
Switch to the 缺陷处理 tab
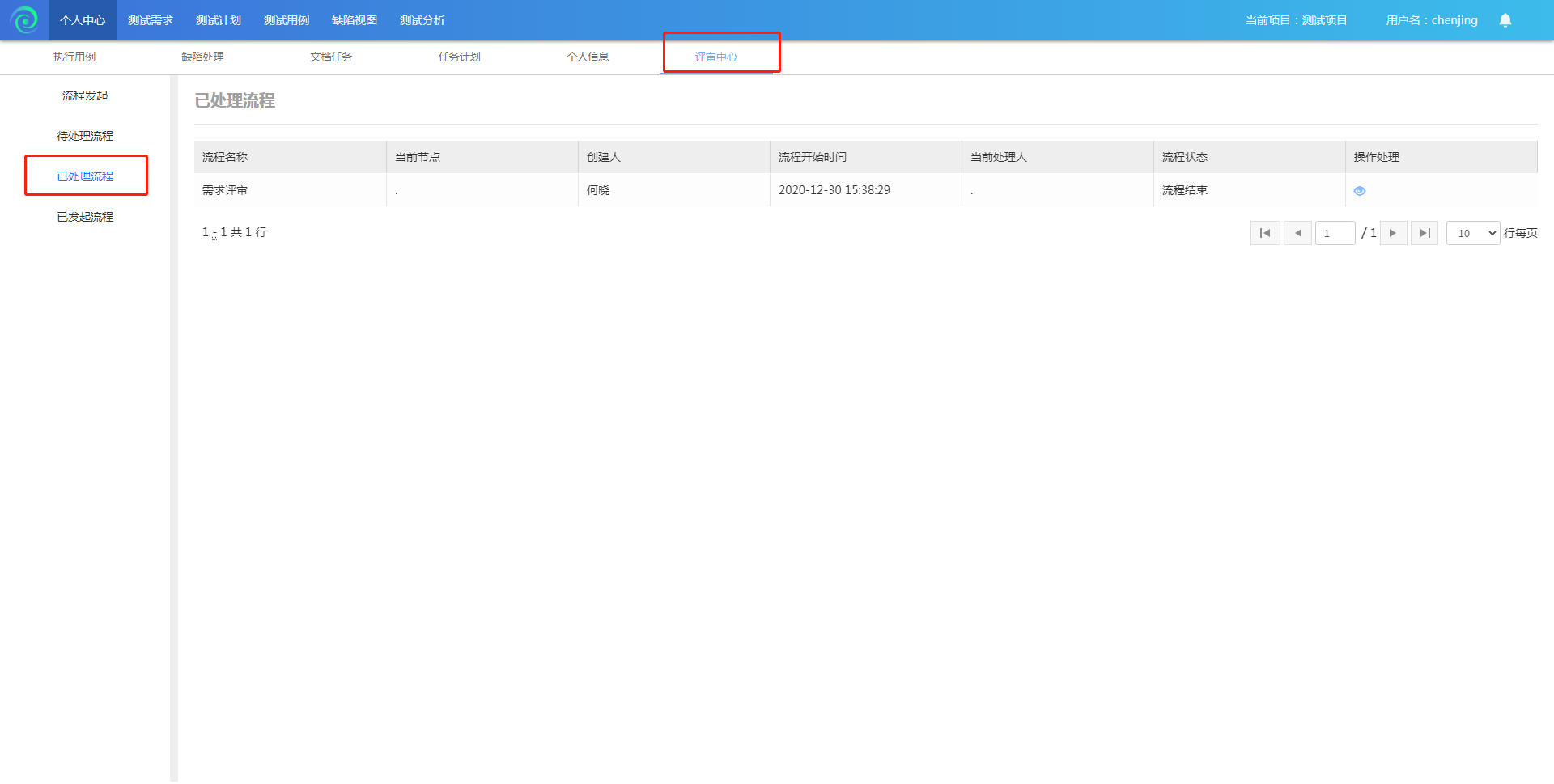pyautogui.click(x=202, y=57)
